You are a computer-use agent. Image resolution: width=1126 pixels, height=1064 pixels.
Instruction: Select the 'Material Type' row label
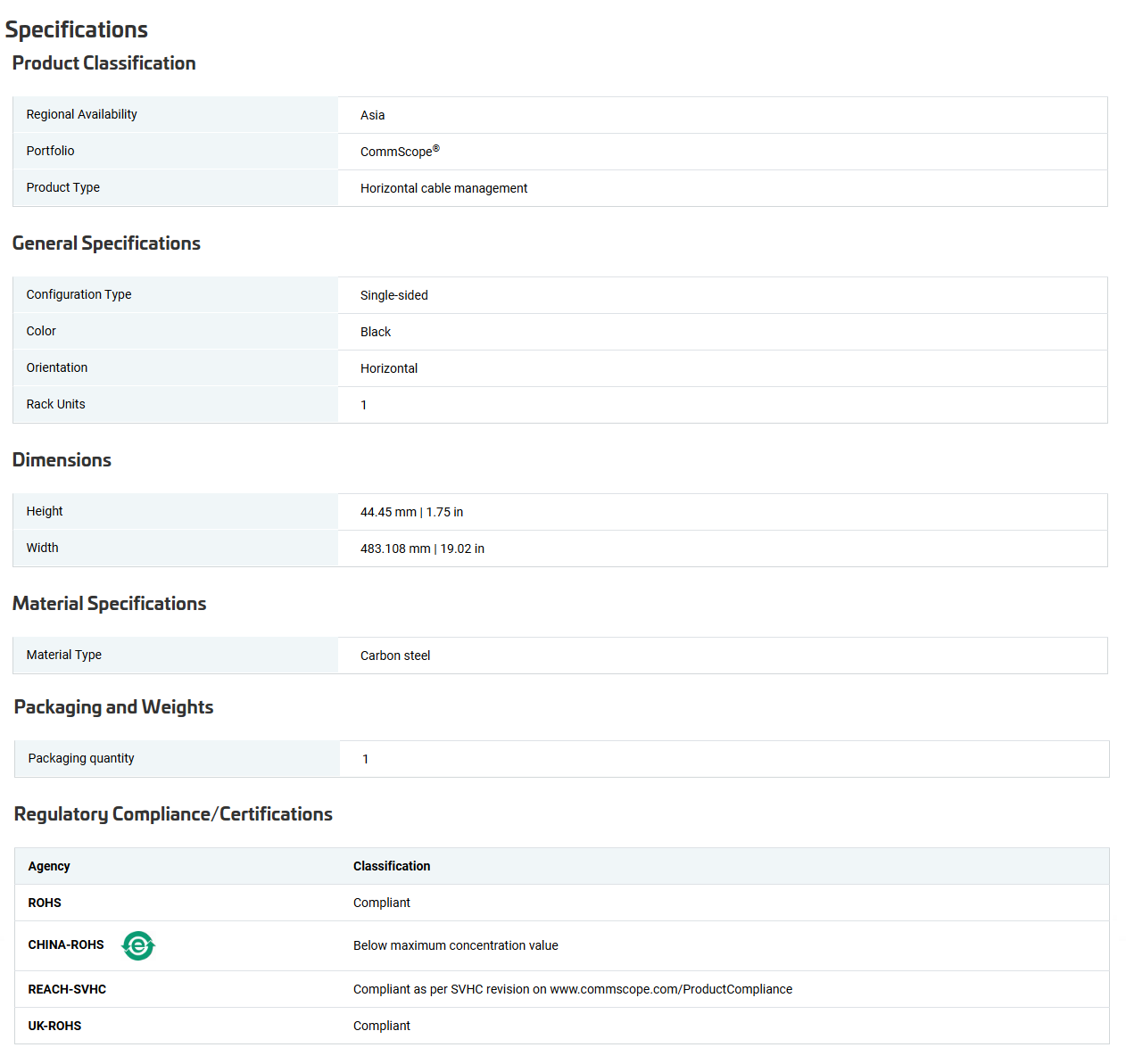[64, 655]
